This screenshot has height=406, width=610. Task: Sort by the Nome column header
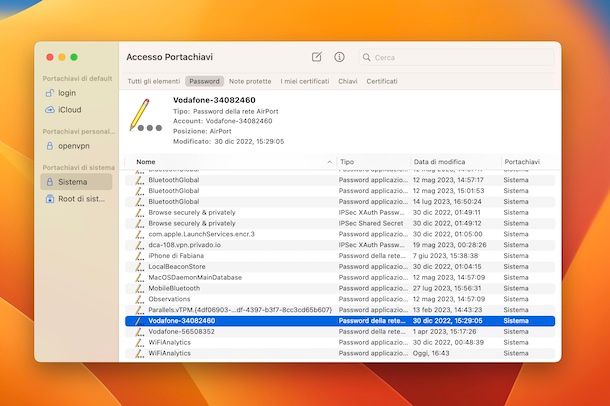[x=146, y=162]
